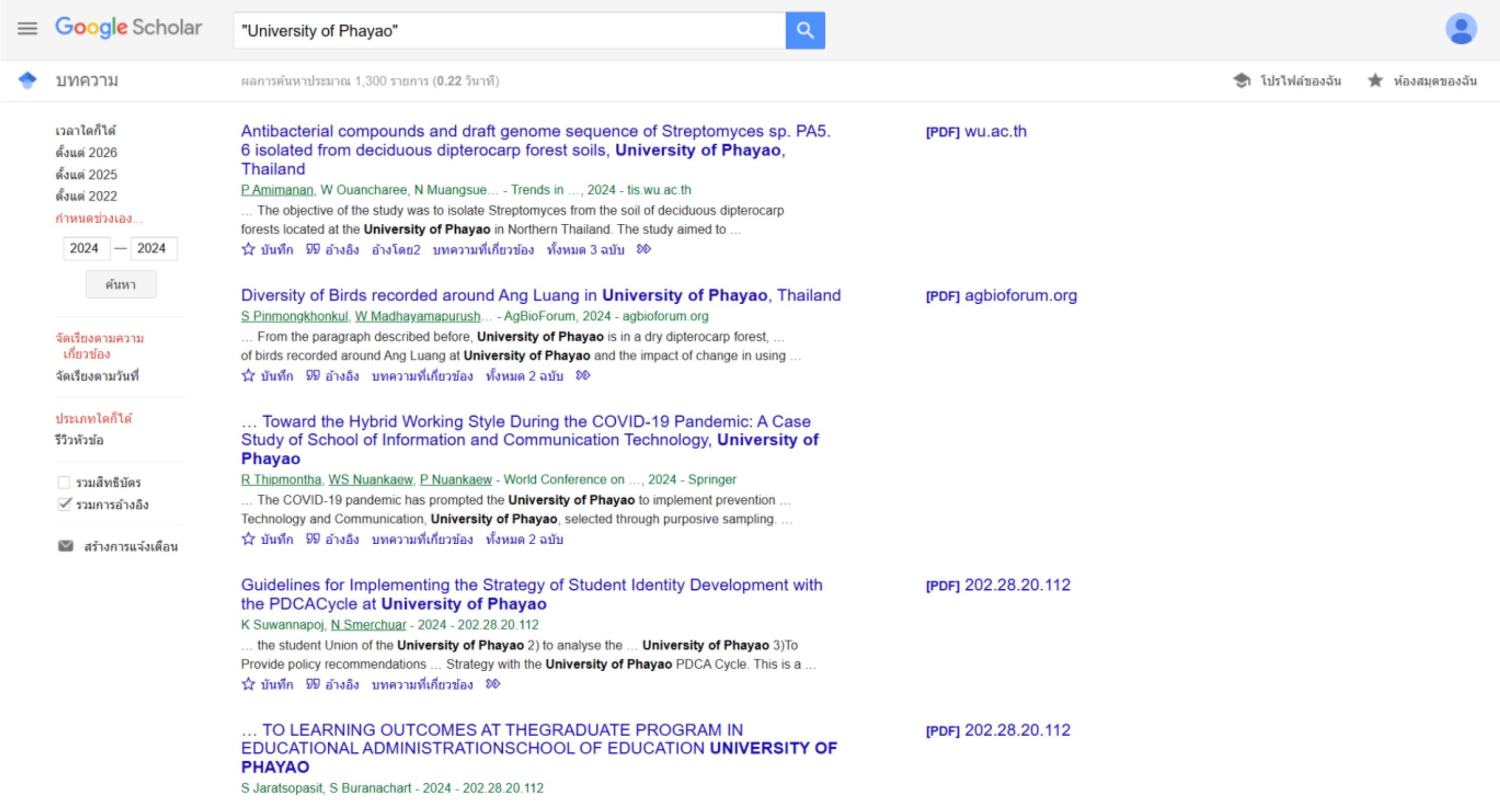Open PDF link beside TO LEARNING OUTCOMES result
The width and height of the screenshot is (1500, 812).
pos(998,730)
